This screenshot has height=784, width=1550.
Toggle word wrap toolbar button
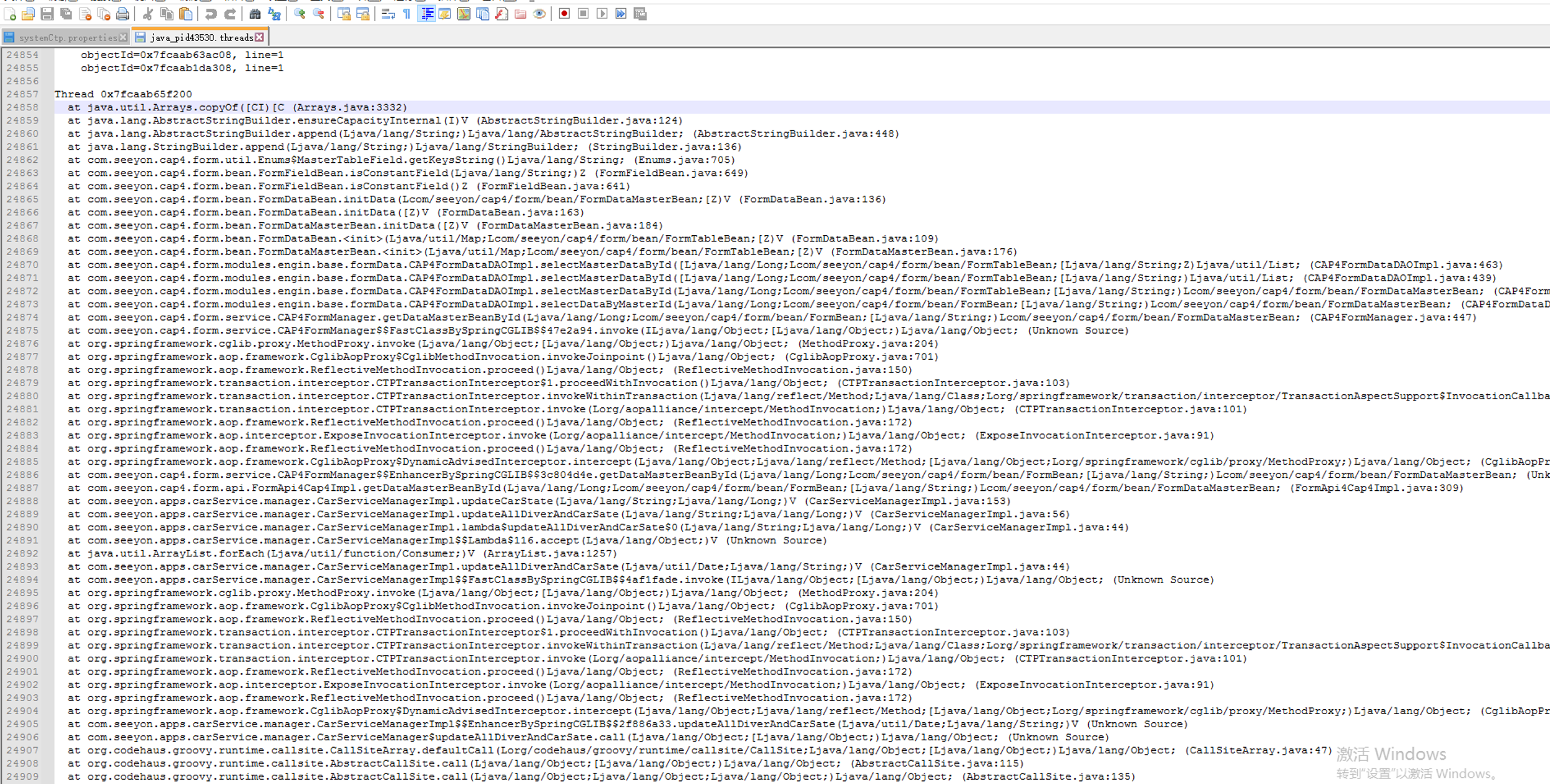(x=387, y=14)
